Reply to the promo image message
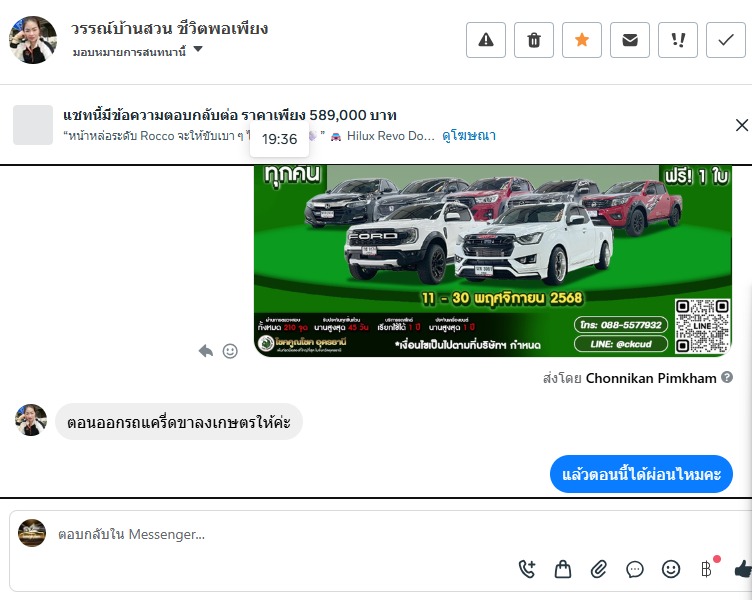 206,351
